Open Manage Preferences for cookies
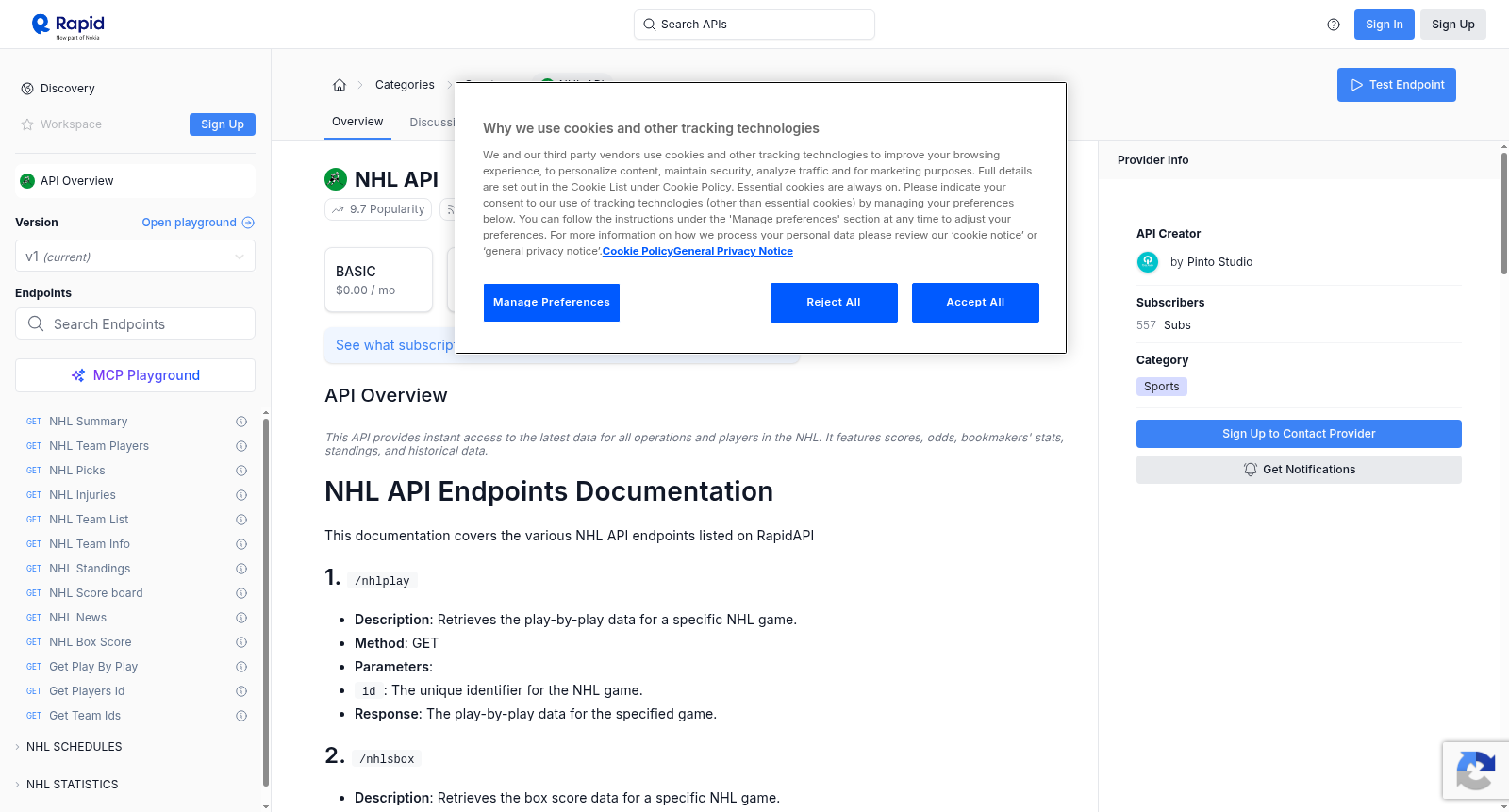The width and height of the screenshot is (1509, 812). (552, 303)
